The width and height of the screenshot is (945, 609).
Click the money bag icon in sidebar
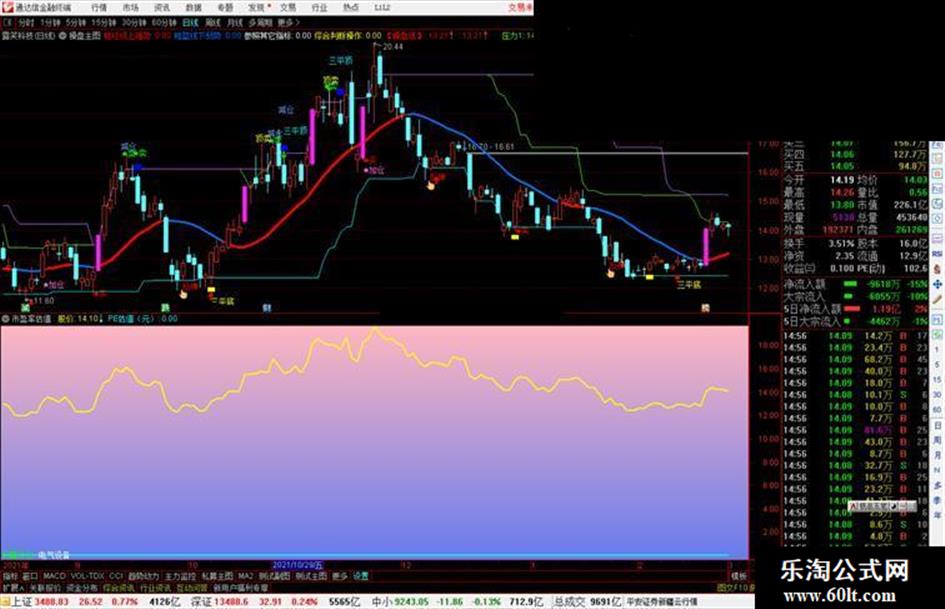tap(938, 268)
